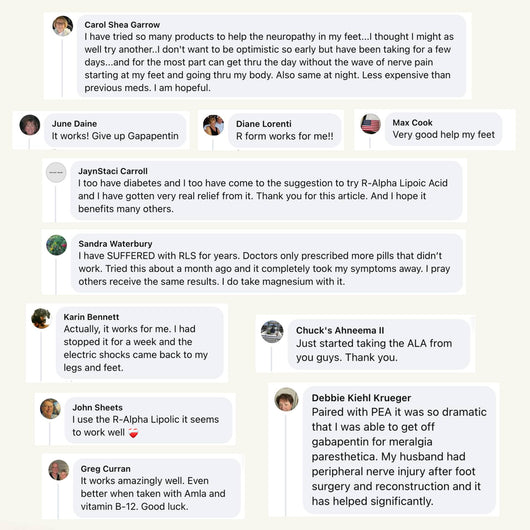Open Chuck's Ahneema II boat avatar
Screen dimensions: 530x530
[272, 331]
